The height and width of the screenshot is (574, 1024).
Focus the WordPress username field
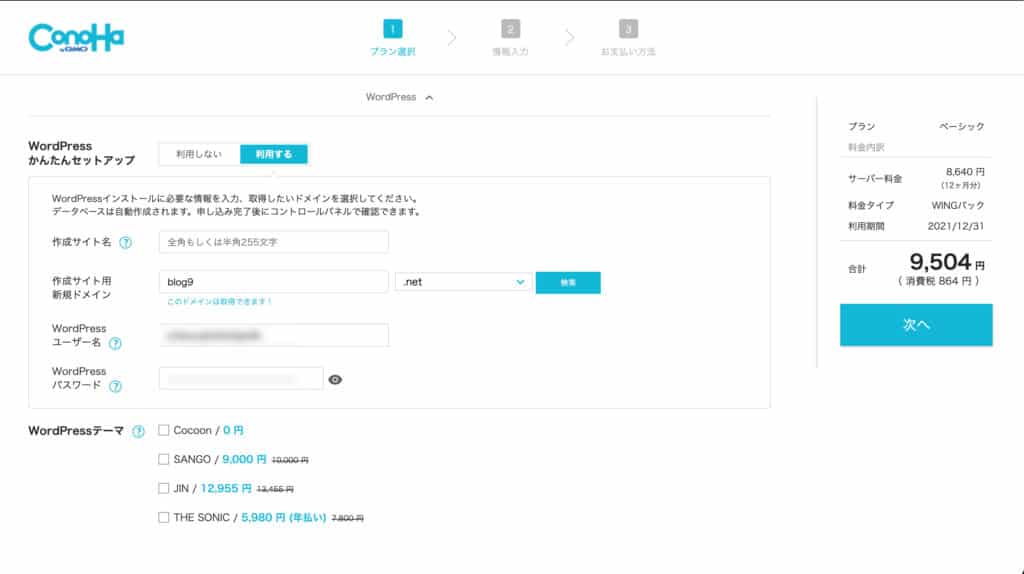tap(274, 336)
